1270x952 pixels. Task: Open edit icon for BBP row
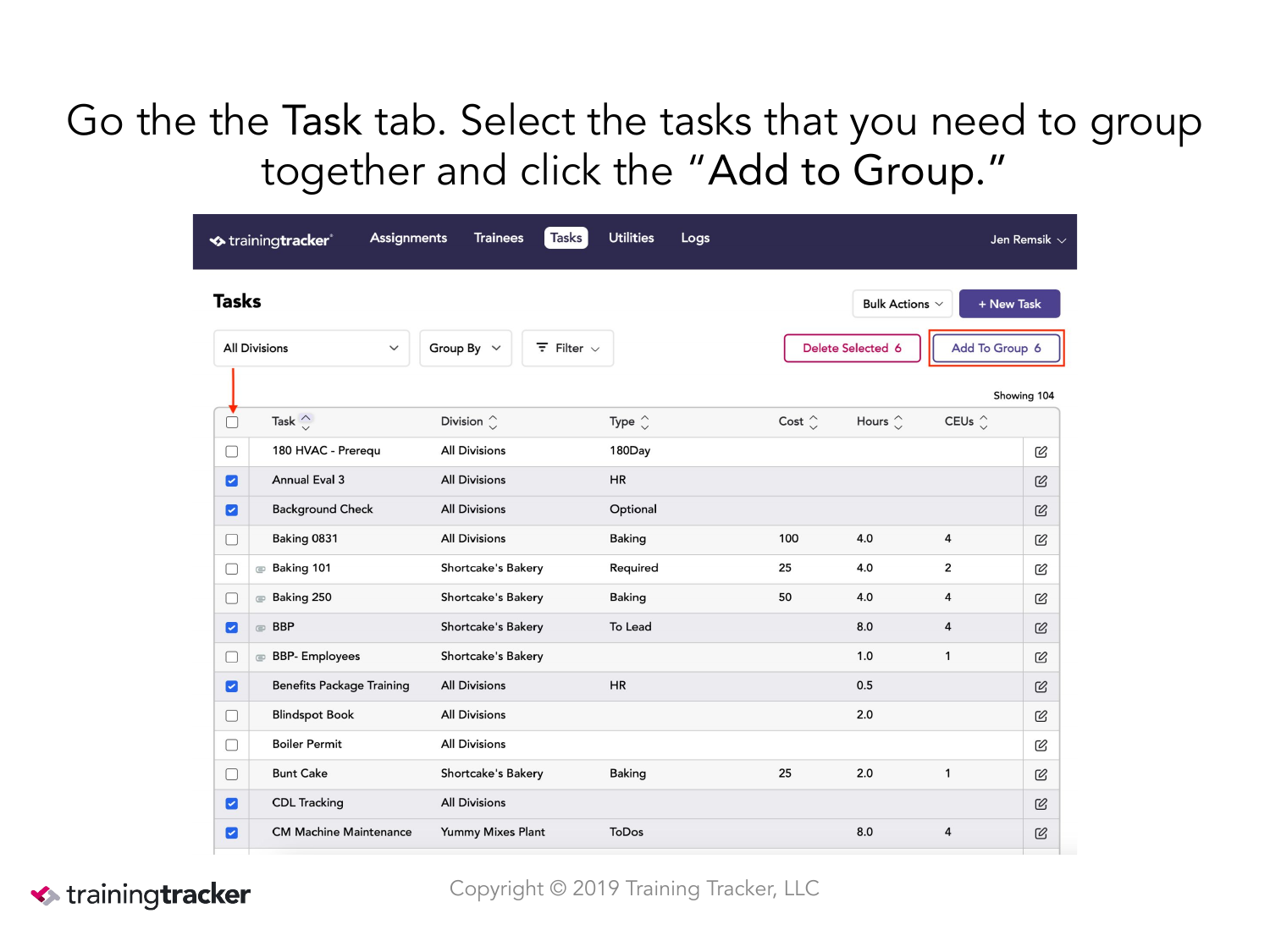(1041, 628)
